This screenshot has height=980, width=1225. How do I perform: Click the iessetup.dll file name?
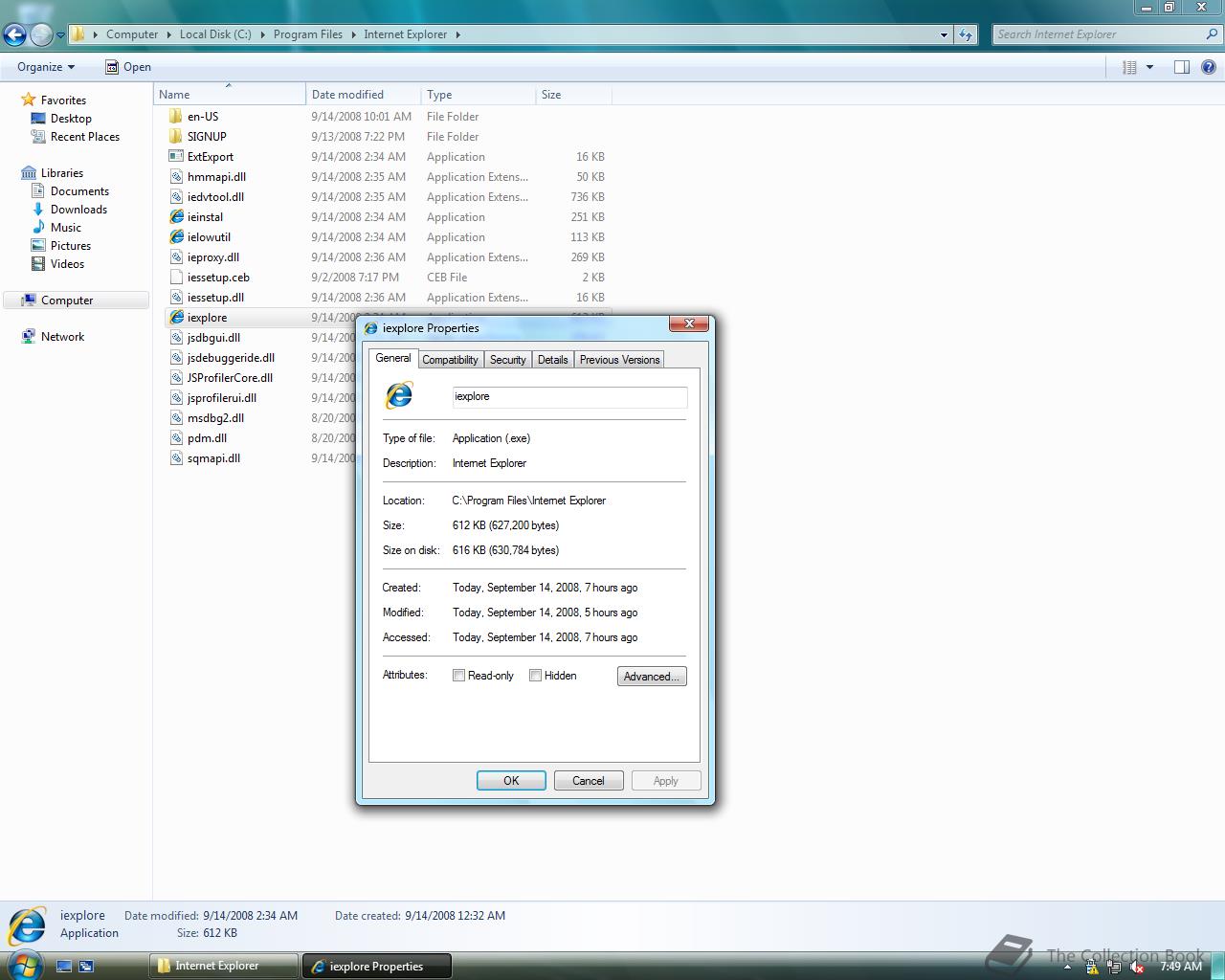pos(215,298)
